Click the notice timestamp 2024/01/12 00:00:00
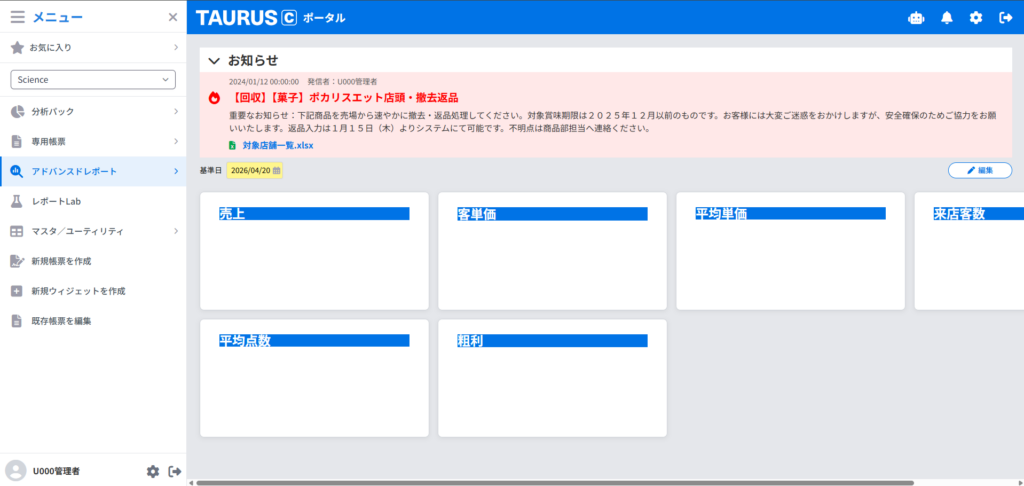This screenshot has height=486, width=1024. pyautogui.click(x=264, y=82)
